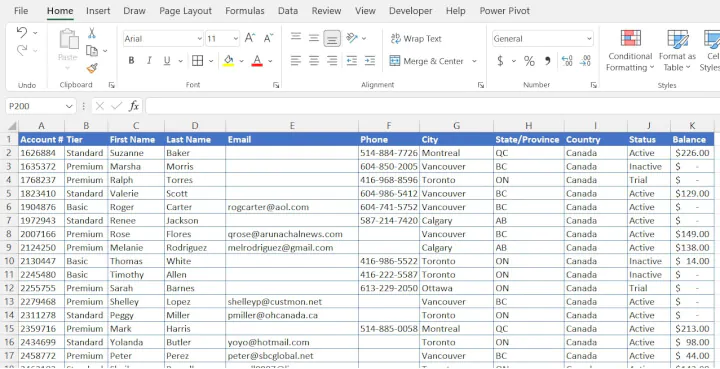Select row 9 header

click(x=10, y=247)
